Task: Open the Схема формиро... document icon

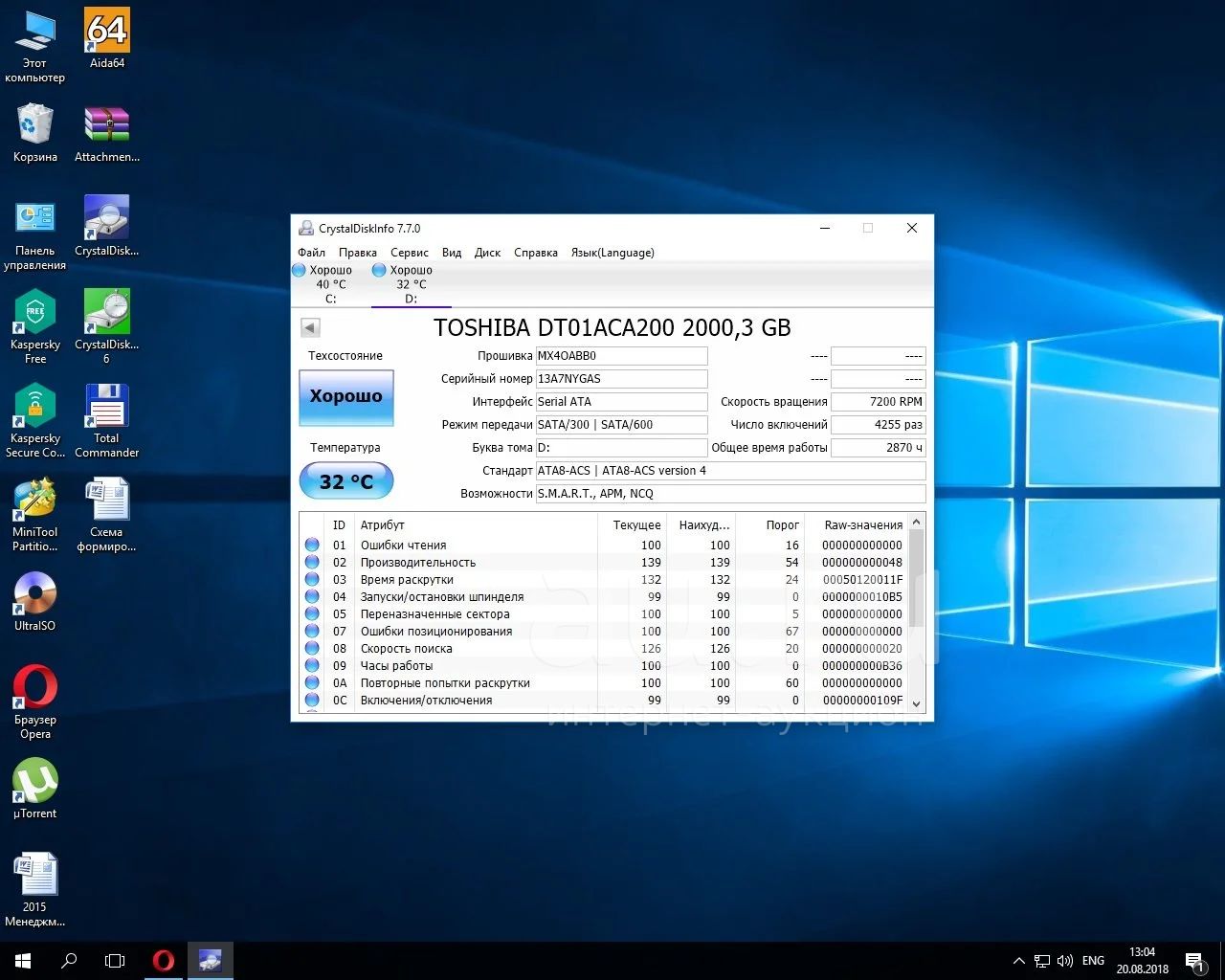Action: click(x=107, y=515)
